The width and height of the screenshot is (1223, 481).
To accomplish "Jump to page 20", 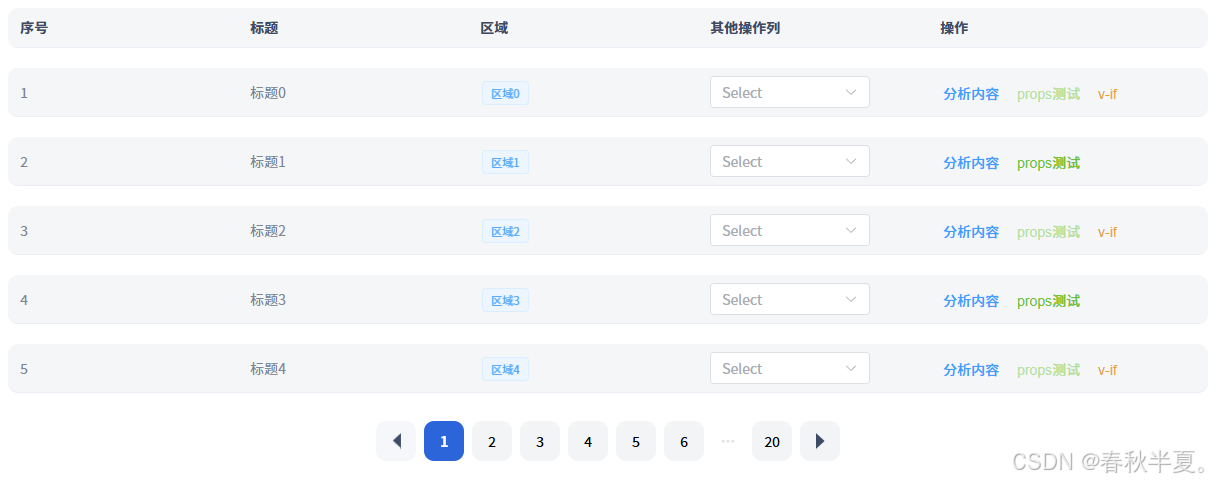I will (x=772, y=441).
